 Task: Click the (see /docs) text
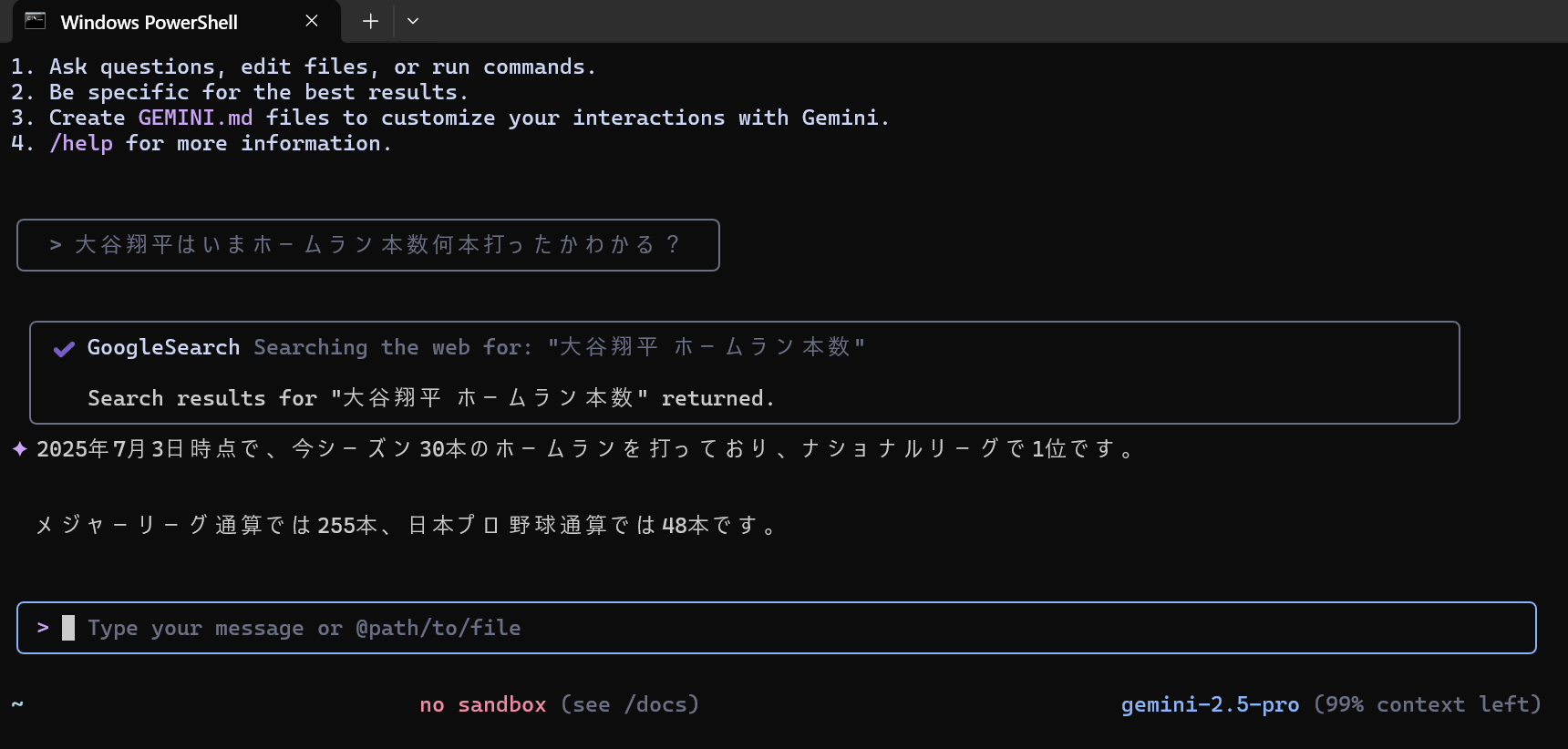tap(630, 704)
